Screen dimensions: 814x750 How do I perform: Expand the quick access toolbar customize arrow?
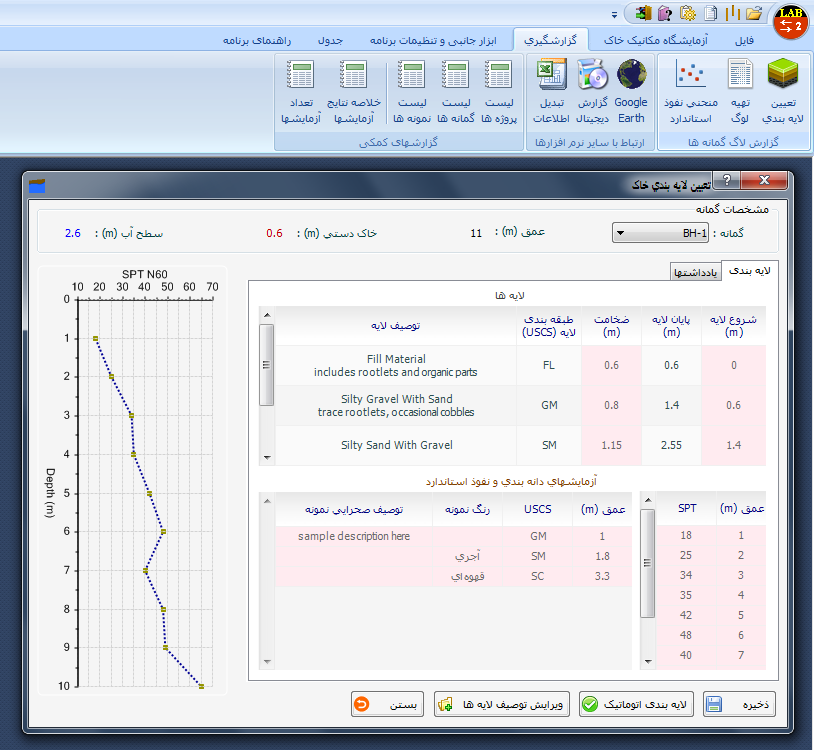click(x=613, y=14)
